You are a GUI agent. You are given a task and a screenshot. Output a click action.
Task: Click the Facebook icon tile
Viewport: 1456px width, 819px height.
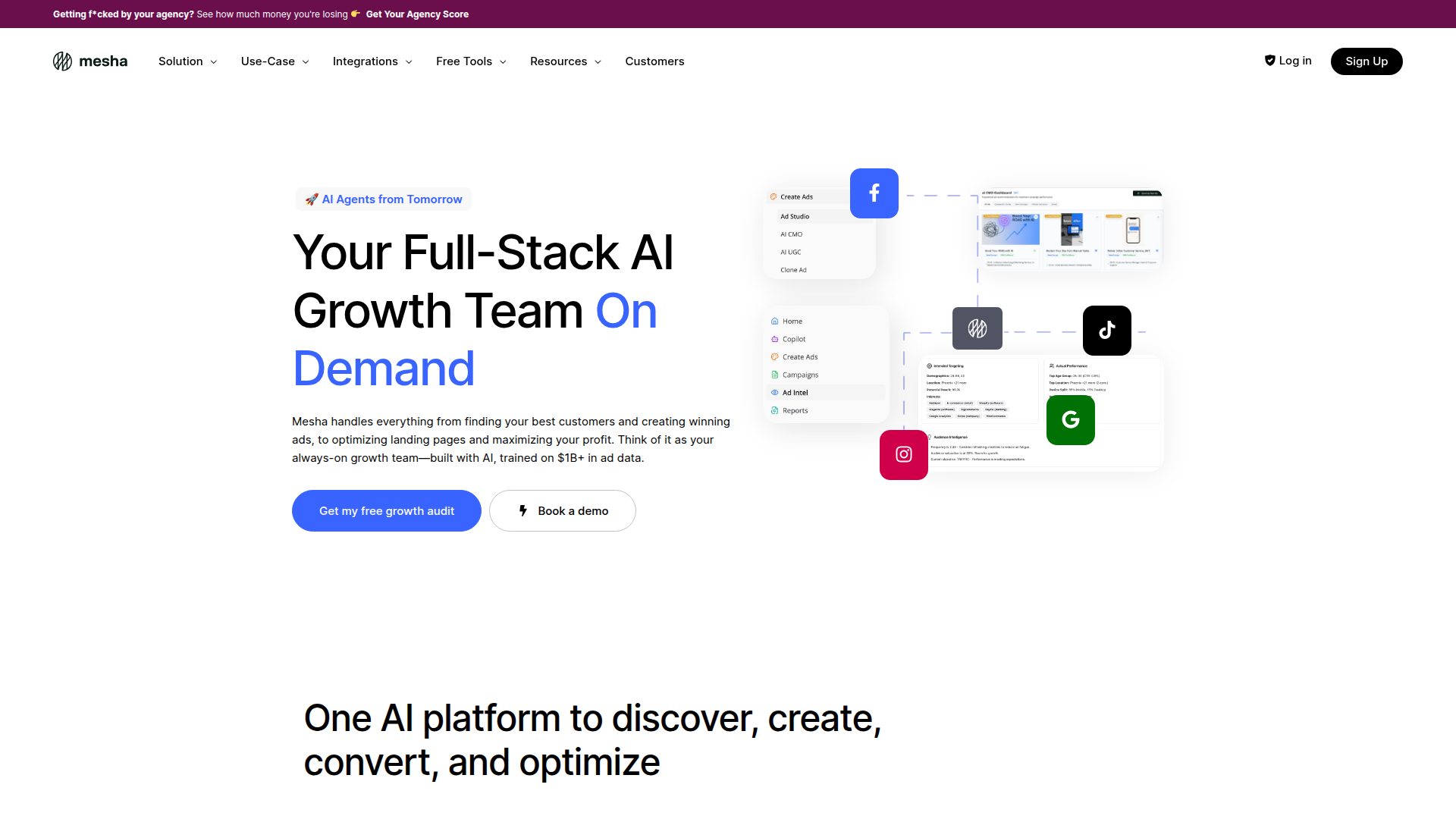point(874,193)
